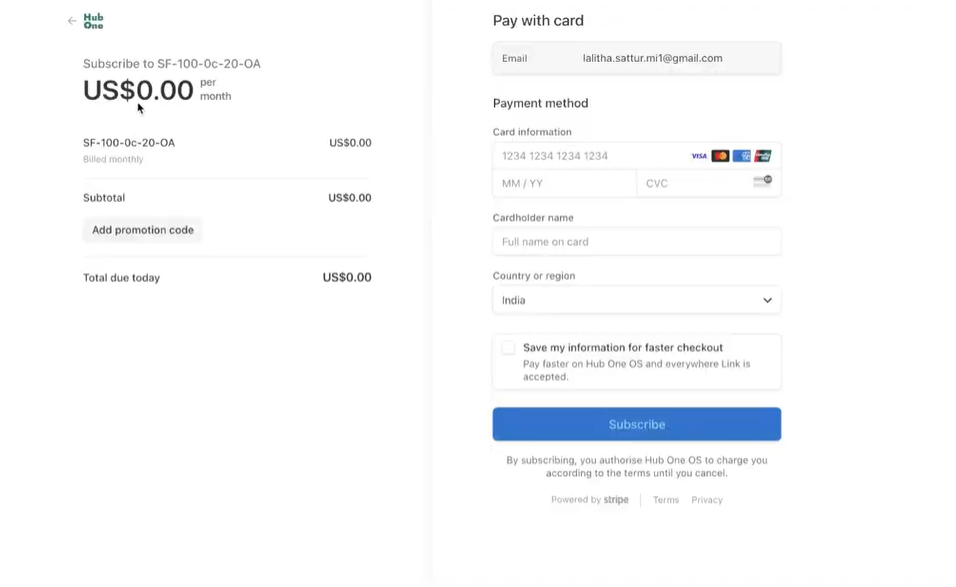
Task: Click Add promotion code button
Action: tap(143, 230)
